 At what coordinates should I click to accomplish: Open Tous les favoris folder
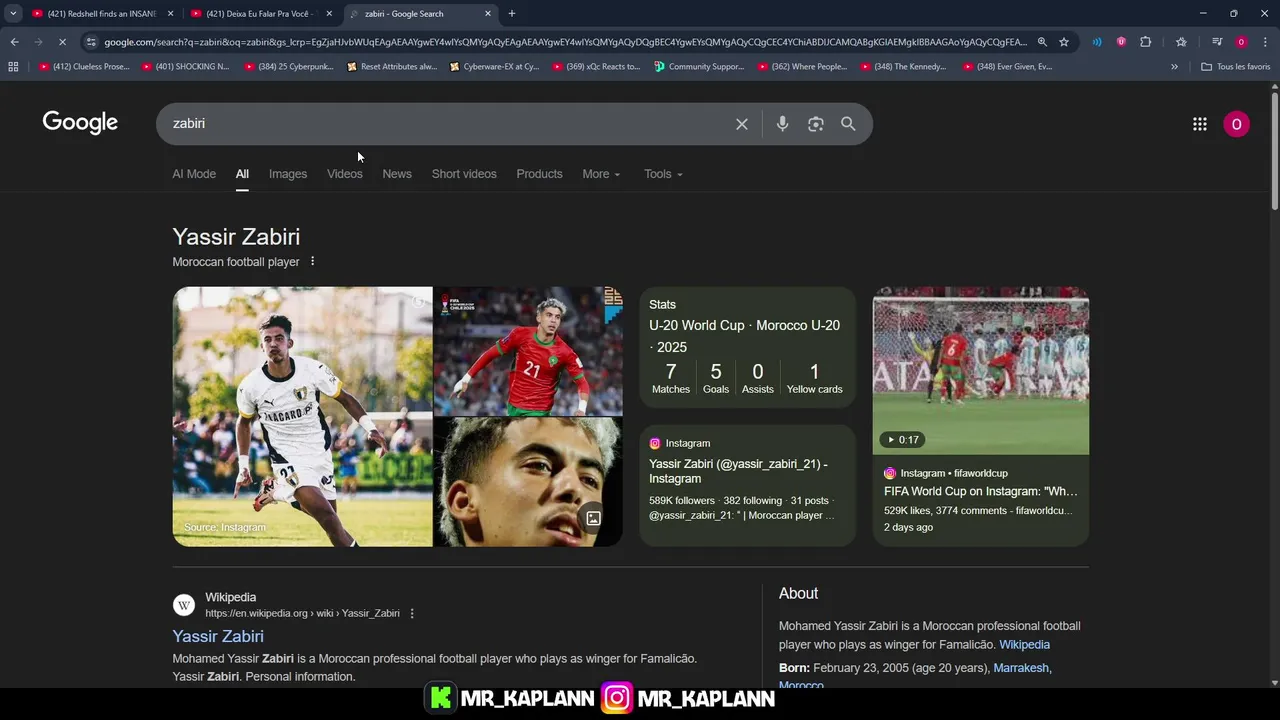click(x=1235, y=67)
